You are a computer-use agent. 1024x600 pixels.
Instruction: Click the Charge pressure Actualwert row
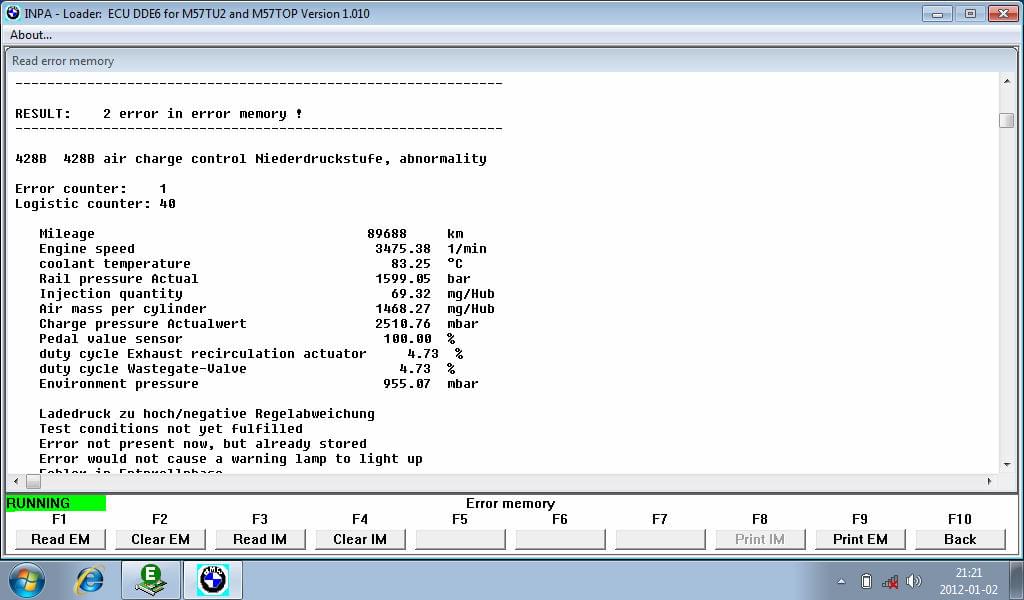click(x=259, y=324)
